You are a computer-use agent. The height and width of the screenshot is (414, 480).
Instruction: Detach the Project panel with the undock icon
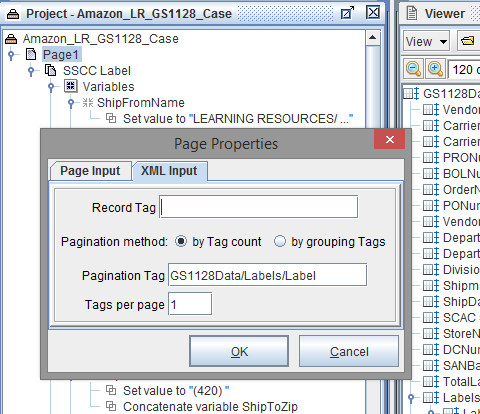[x=347, y=13]
